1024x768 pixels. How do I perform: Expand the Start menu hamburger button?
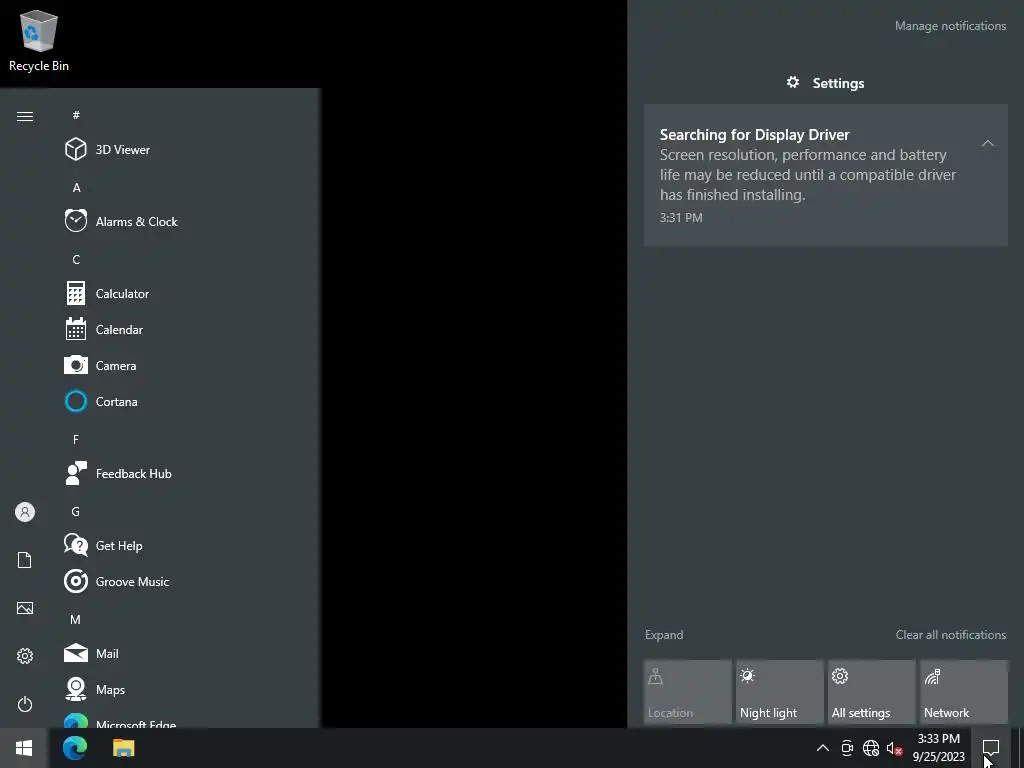tap(25, 116)
